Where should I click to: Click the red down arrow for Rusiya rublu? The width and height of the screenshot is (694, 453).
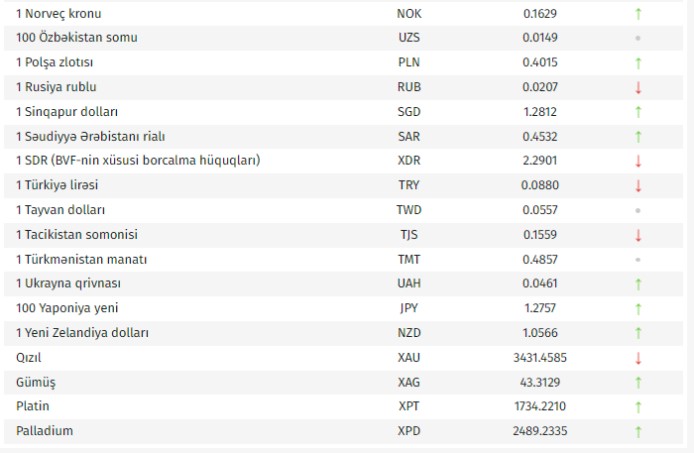tap(637, 88)
